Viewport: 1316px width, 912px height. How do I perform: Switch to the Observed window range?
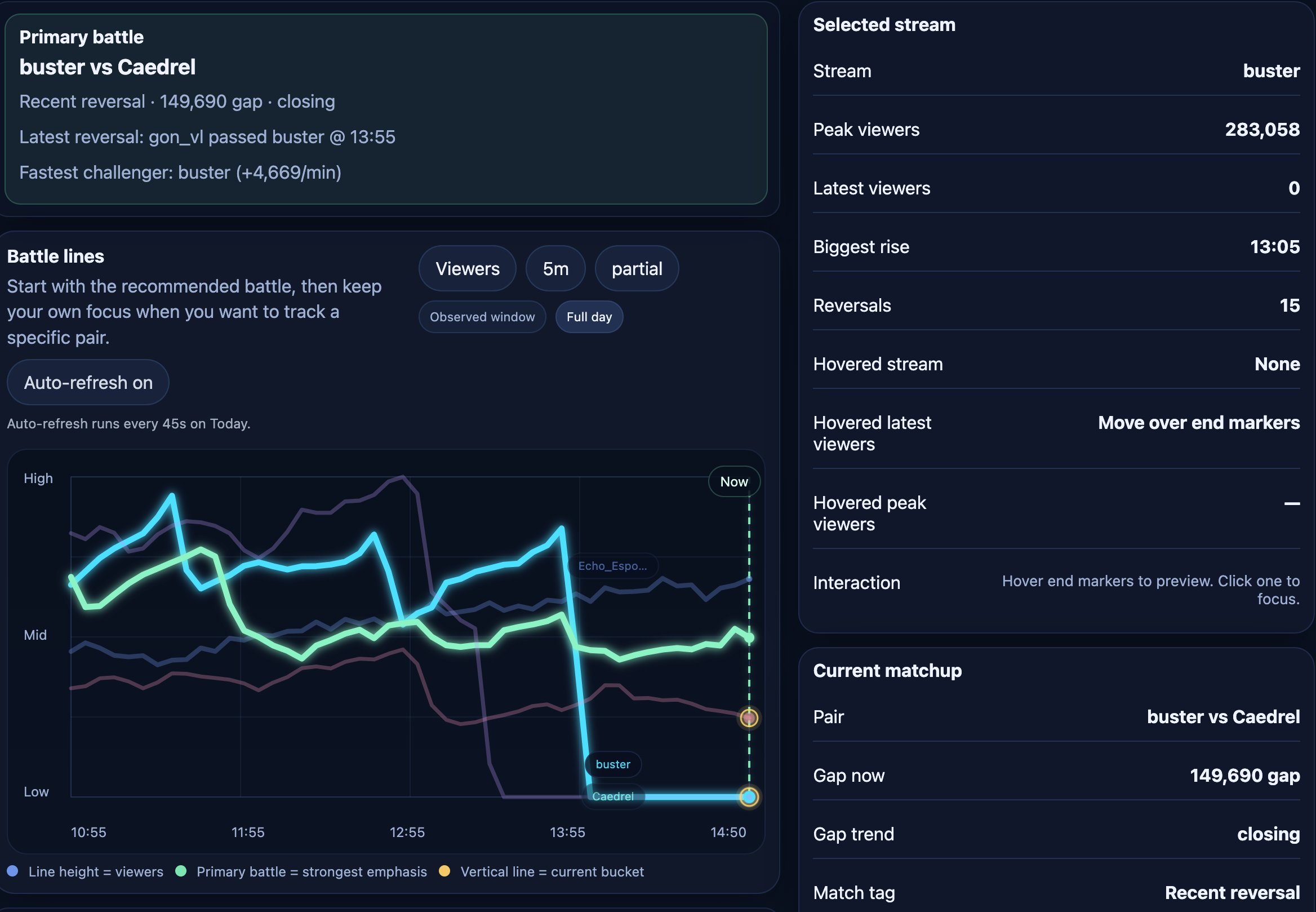[x=482, y=317]
